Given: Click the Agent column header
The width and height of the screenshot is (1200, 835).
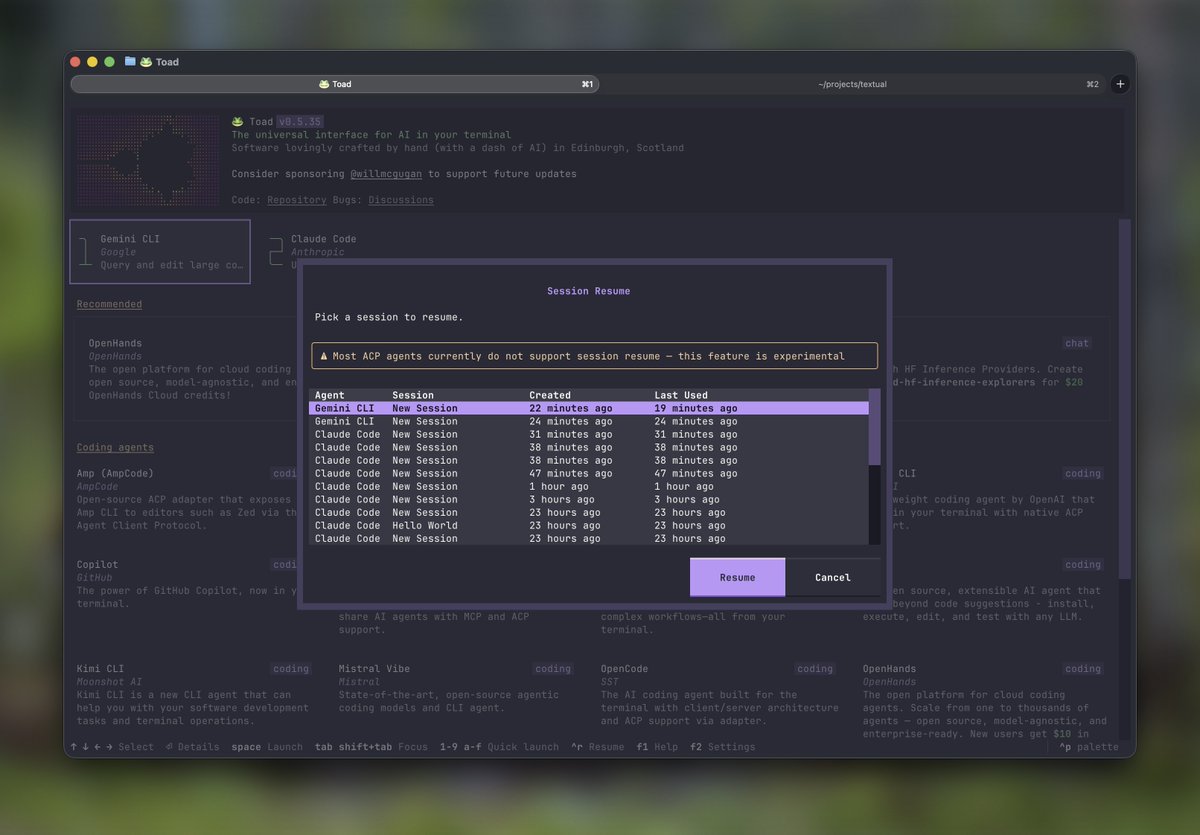Looking at the screenshot, I should [x=330, y=395].
